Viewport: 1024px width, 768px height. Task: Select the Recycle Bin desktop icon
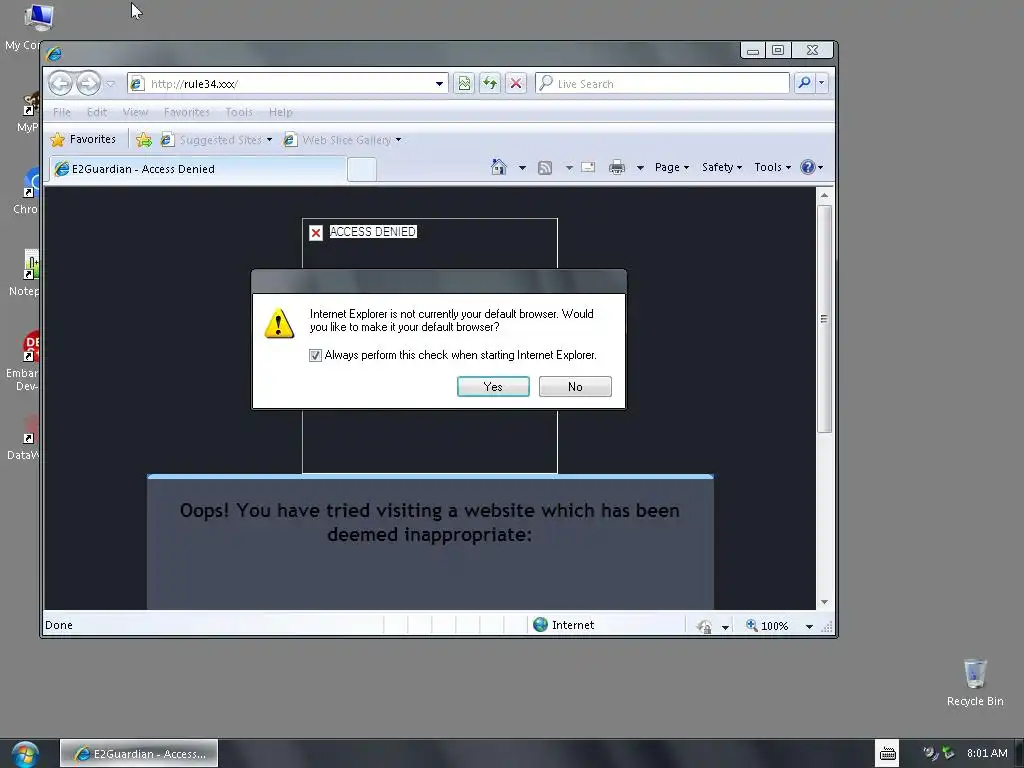[975, 682]
